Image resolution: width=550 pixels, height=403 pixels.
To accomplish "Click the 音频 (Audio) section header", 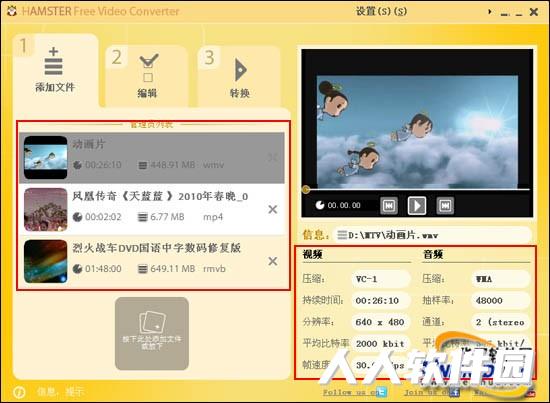I will pyautogui.click(x=433, y=254).
